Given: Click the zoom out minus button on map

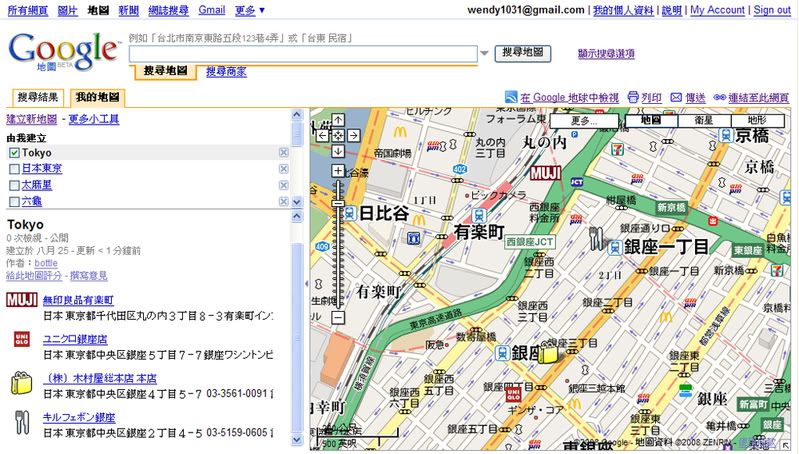Looking at the screenshot, I should pos(338,317).
